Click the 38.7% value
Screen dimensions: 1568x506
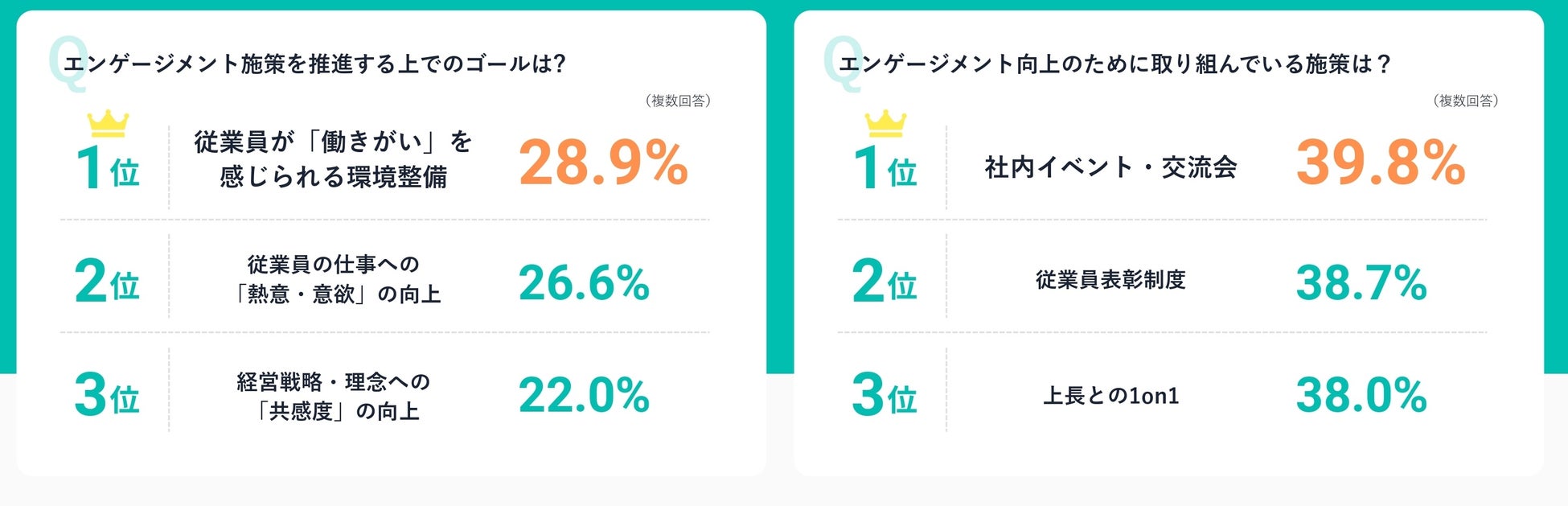1361,282
